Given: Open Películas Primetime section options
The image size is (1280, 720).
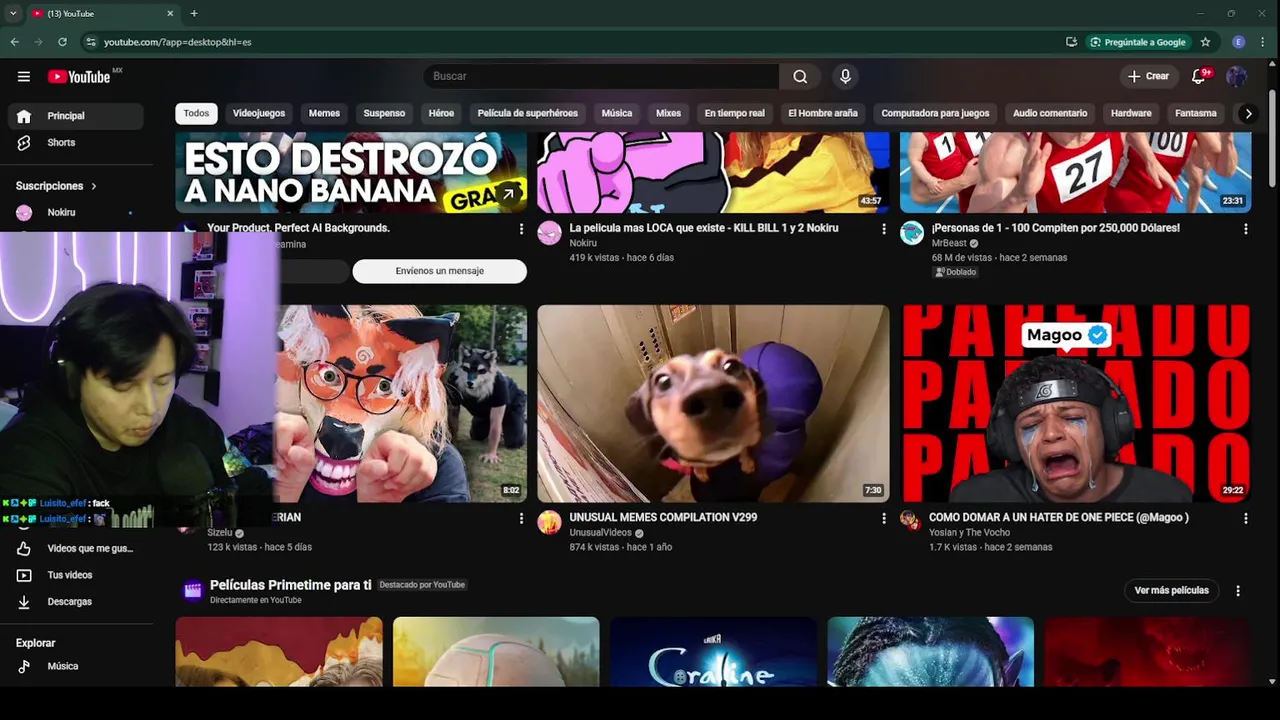Looking at the screenshot, I should 1238,590.
